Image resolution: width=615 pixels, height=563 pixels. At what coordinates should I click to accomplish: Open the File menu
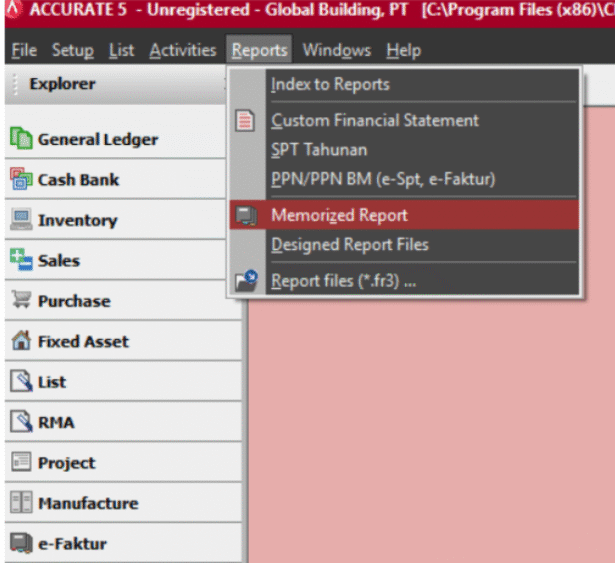[24, 50]
